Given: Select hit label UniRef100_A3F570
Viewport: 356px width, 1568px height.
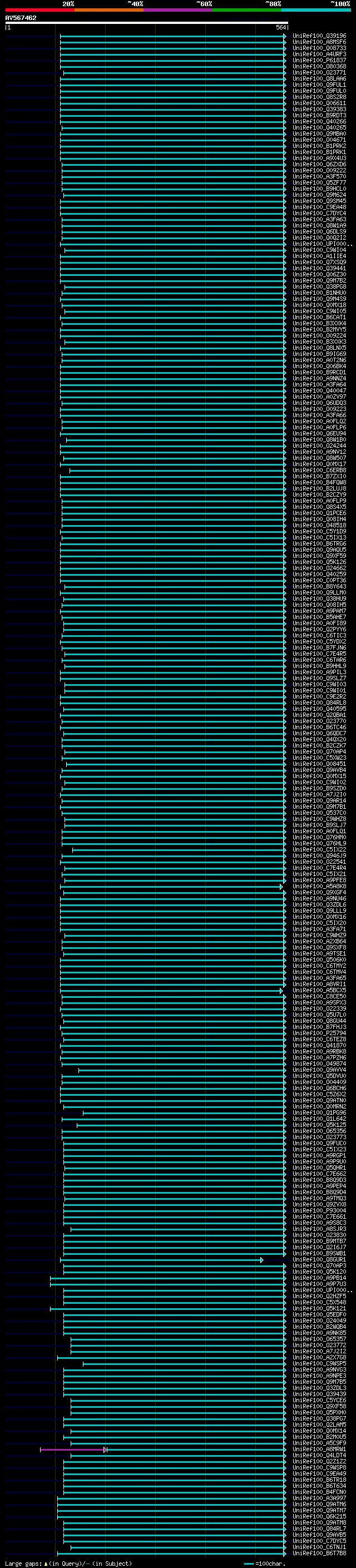Looking at the screenshot, I should coord(319,176).
